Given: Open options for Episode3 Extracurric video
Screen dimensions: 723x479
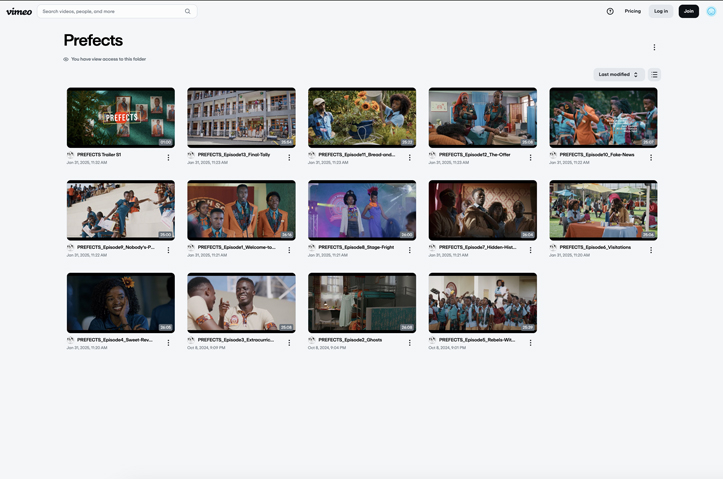Looking at the screenshot, I should click(289, 343).
